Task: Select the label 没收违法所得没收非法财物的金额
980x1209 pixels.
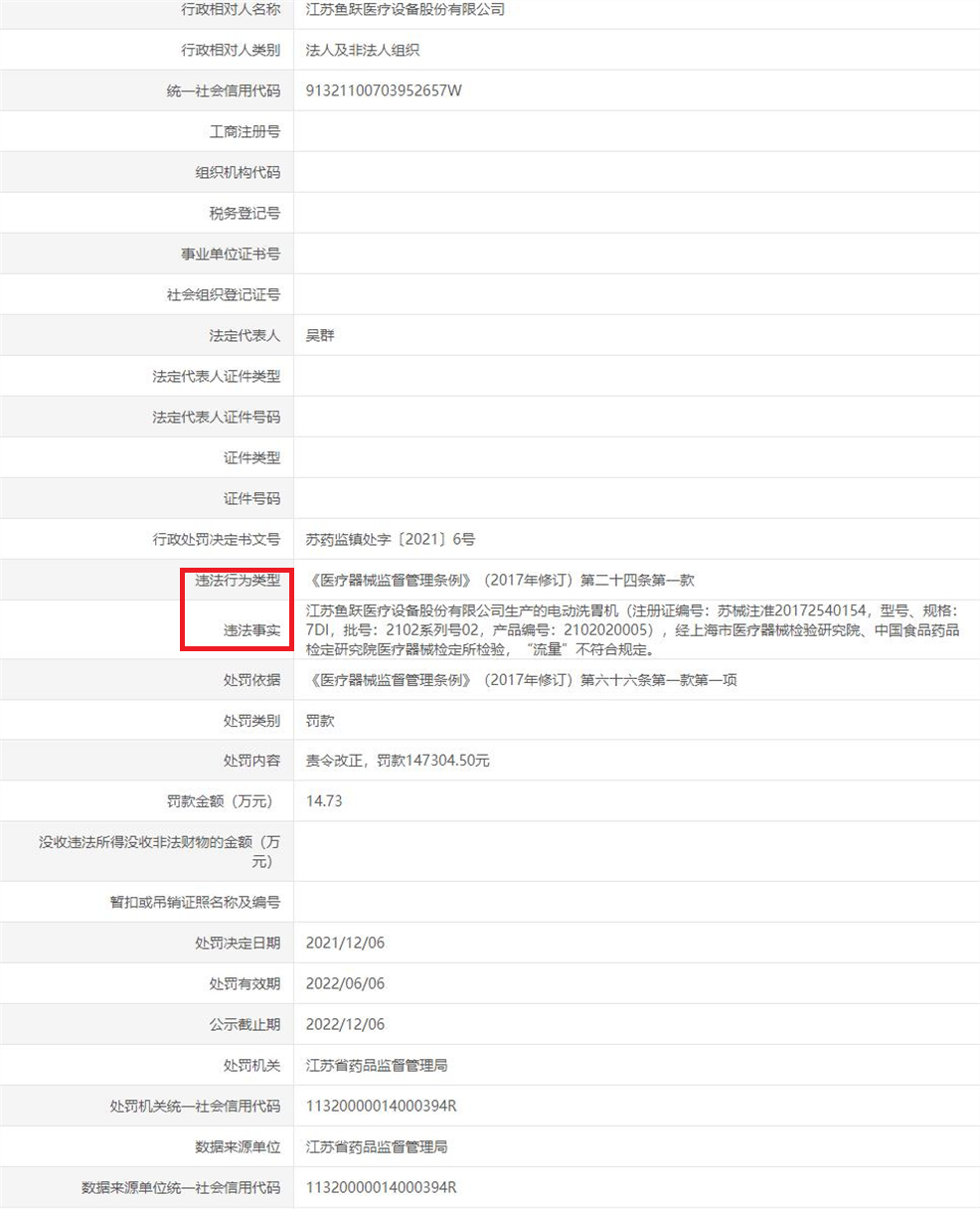Action: (x=159, y=851)
